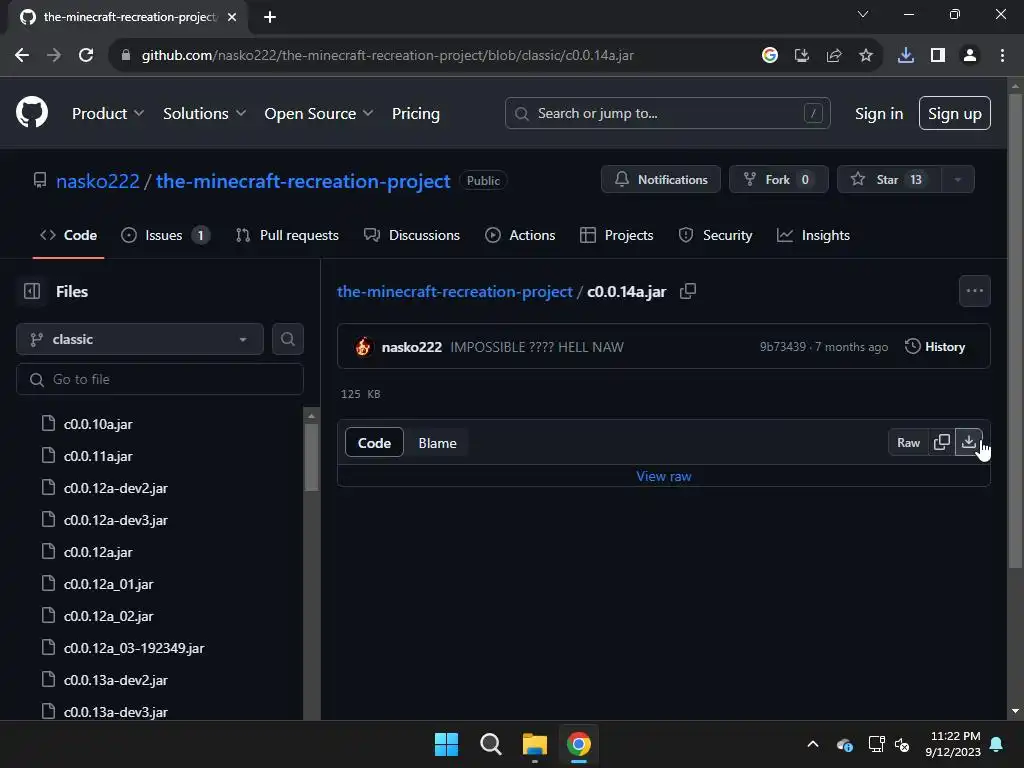Viewport: 1024px width, 768px height.
Task: Open the classic branch selector dropdown
Action: click(x=140, y=339)
